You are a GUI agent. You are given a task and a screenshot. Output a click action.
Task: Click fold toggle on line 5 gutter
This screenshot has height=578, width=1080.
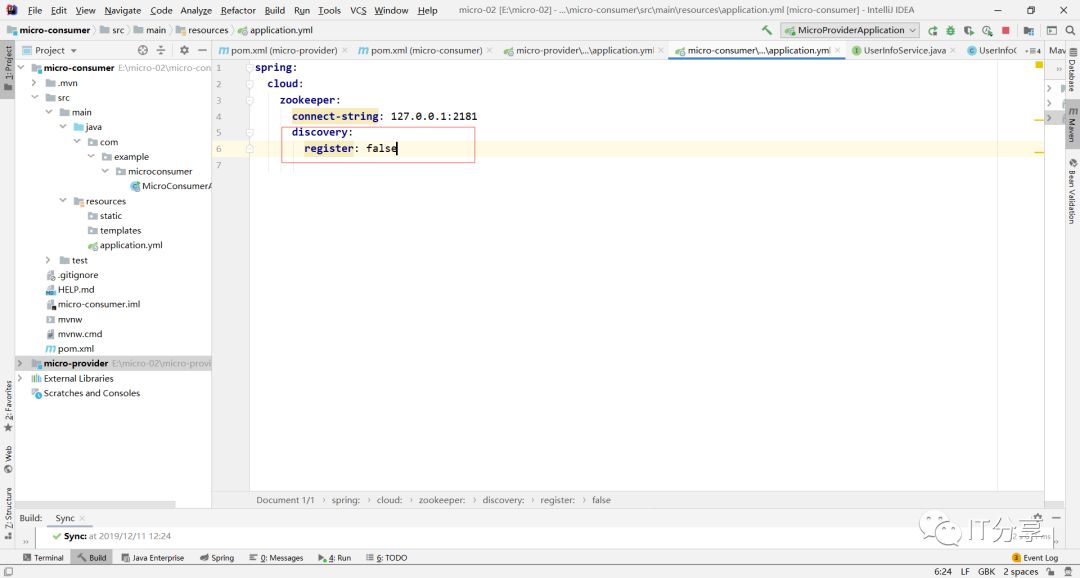(x=249, y=132)
